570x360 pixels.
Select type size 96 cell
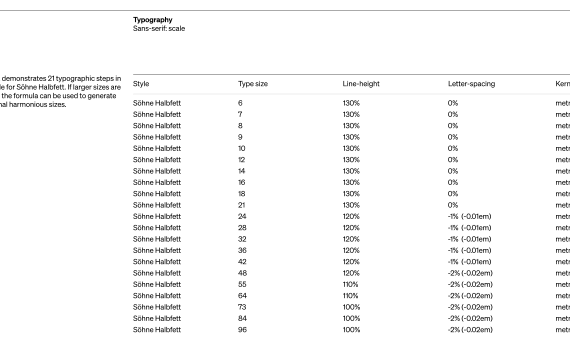tap(242, 330)
